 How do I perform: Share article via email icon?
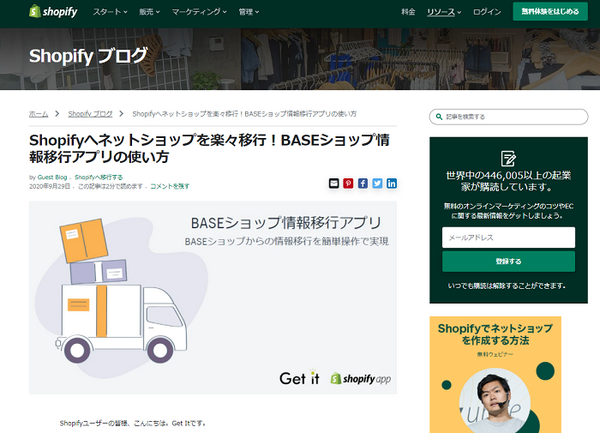(x=334, y=183)
